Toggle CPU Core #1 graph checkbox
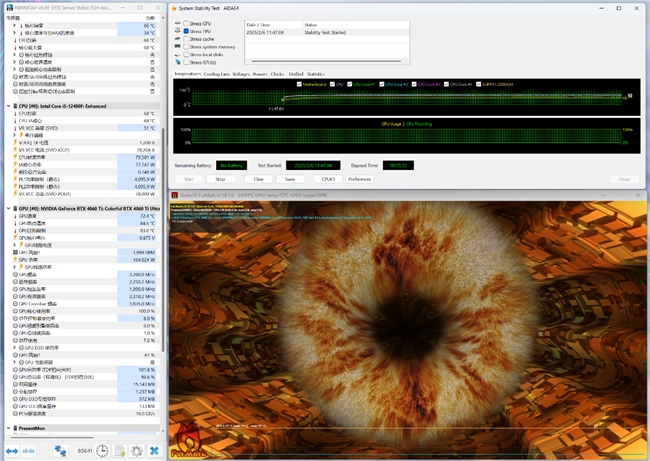 pyautogui.click(x=349, y=84)
